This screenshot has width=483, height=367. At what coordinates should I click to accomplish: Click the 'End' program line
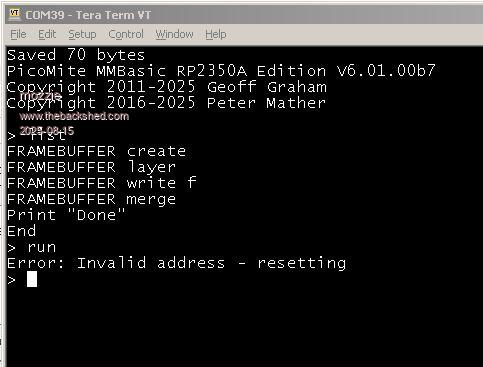[x=21, y=231]
